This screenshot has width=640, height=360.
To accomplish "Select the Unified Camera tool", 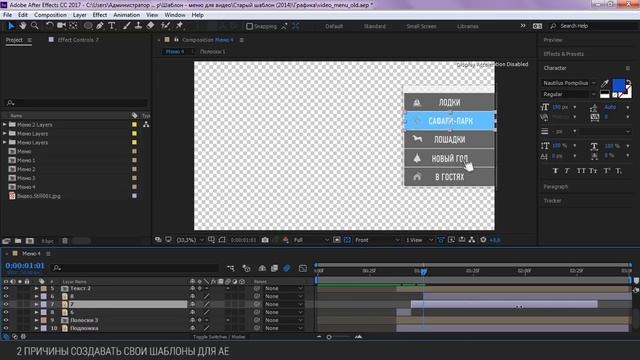I will click(x=62, y=26).
